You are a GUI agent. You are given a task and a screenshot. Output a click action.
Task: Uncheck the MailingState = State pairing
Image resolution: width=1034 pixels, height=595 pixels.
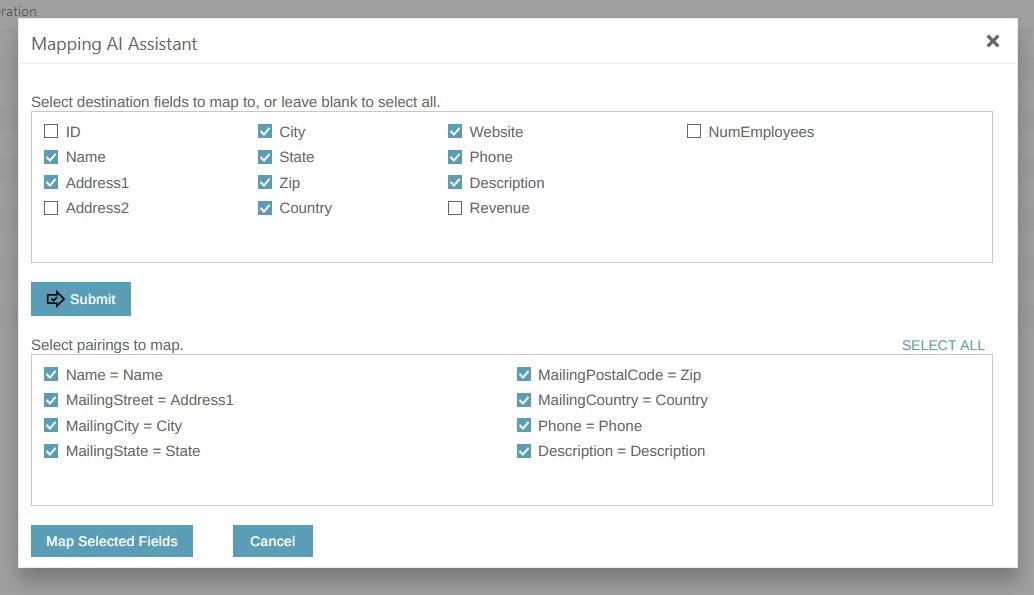[51, 451]
